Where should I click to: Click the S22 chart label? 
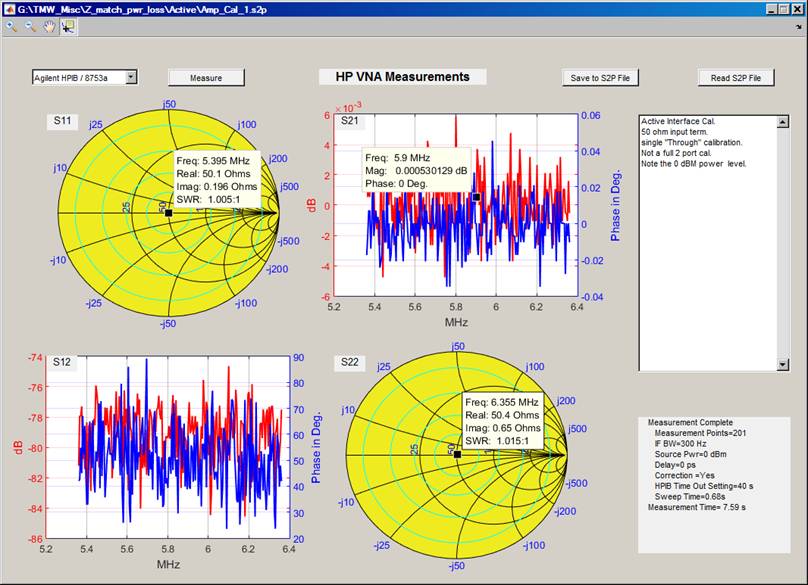[349, 362]
